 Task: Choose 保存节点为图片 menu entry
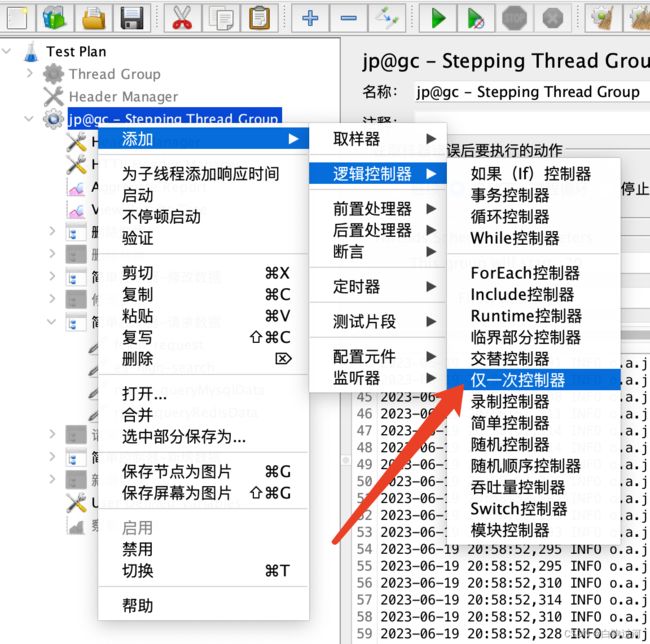coord(203,472)
